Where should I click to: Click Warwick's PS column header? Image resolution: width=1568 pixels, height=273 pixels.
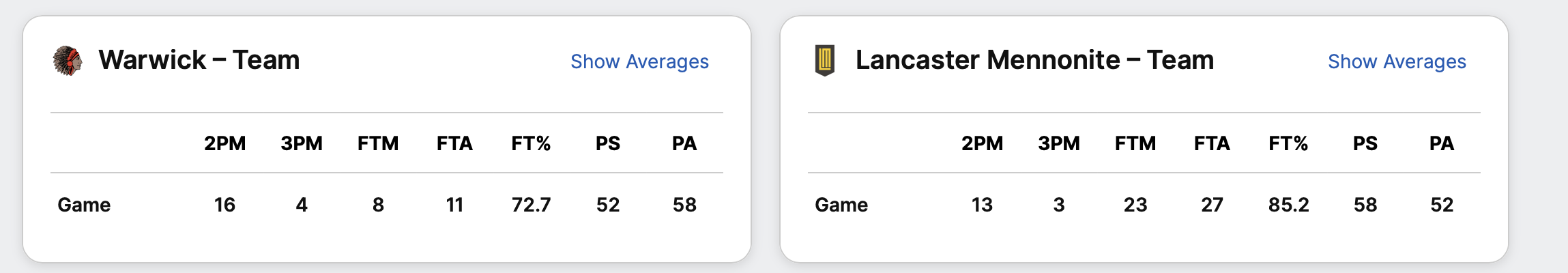click(608, 143)
